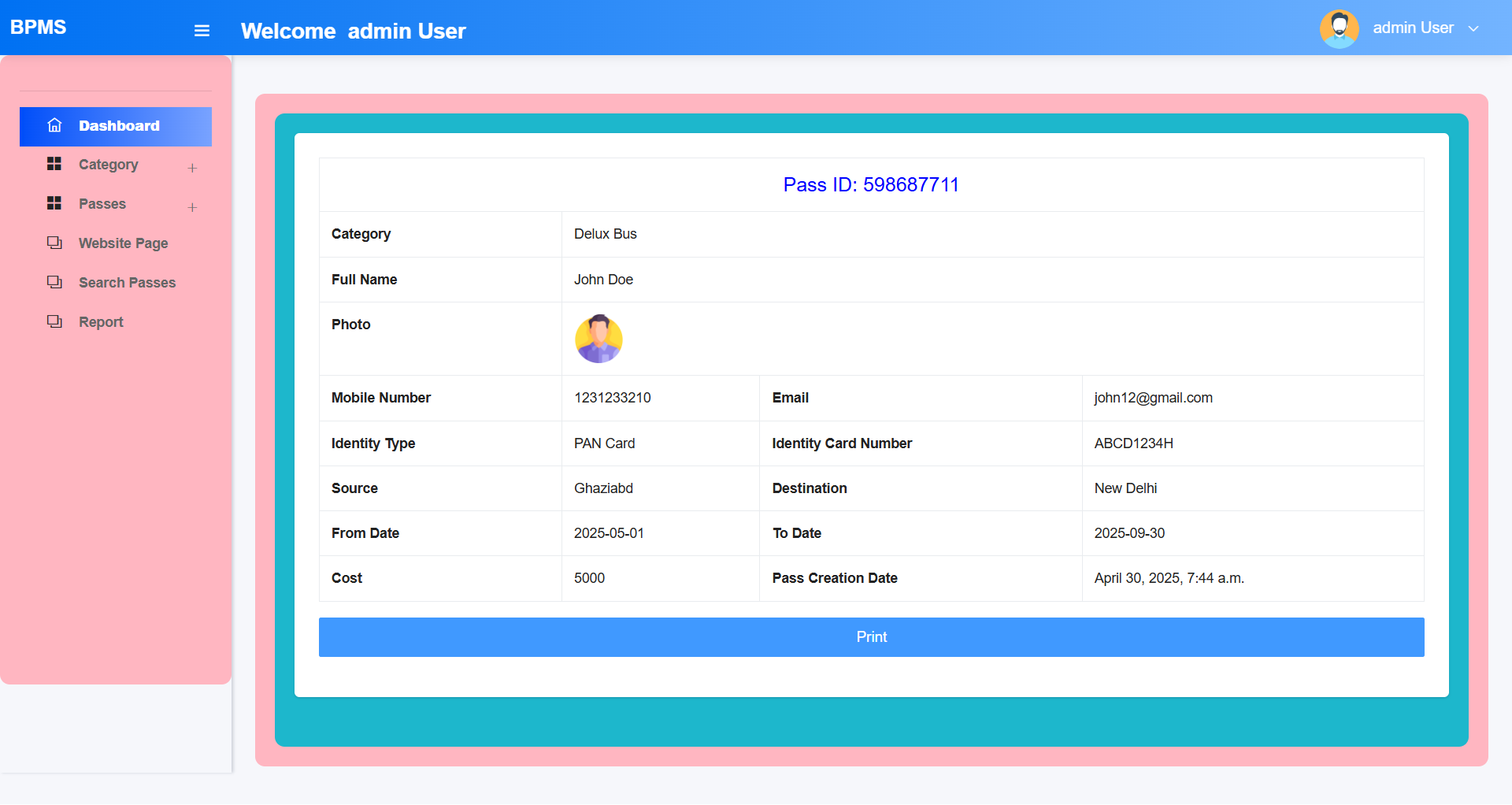Select mobile number 1231233210
The image size is (1512, 805).
612,398
